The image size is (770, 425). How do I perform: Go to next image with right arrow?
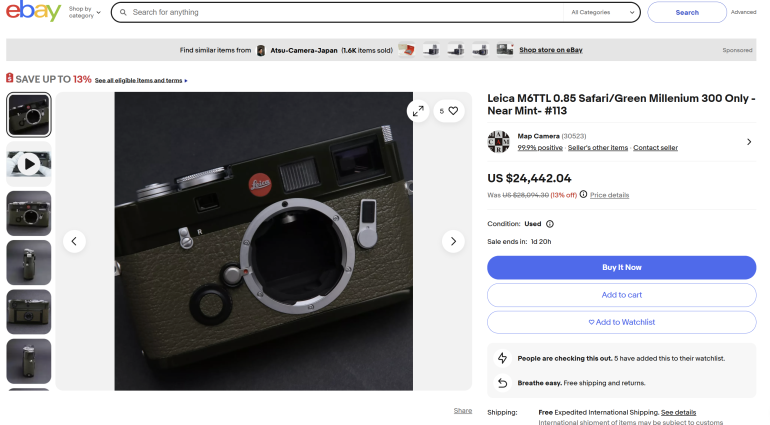[453, 241]
